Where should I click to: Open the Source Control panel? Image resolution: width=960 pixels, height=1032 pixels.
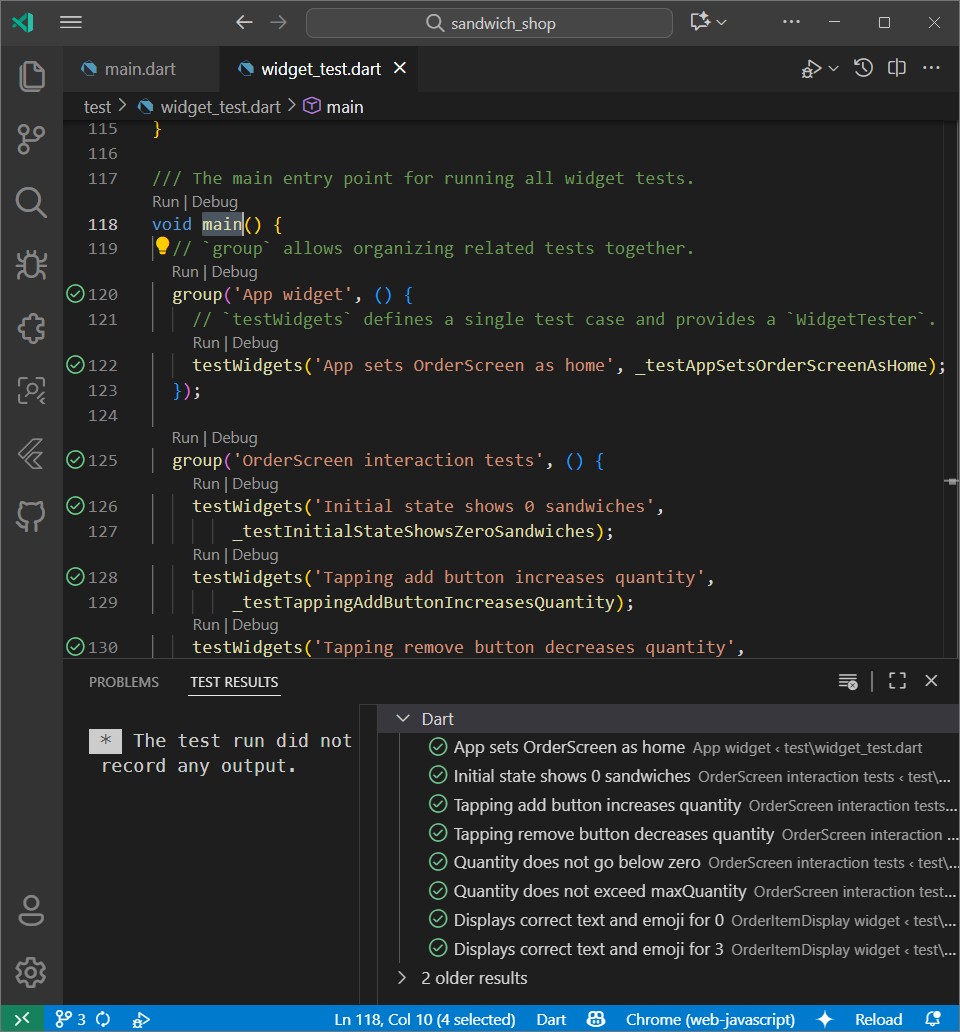click(30, 140)
